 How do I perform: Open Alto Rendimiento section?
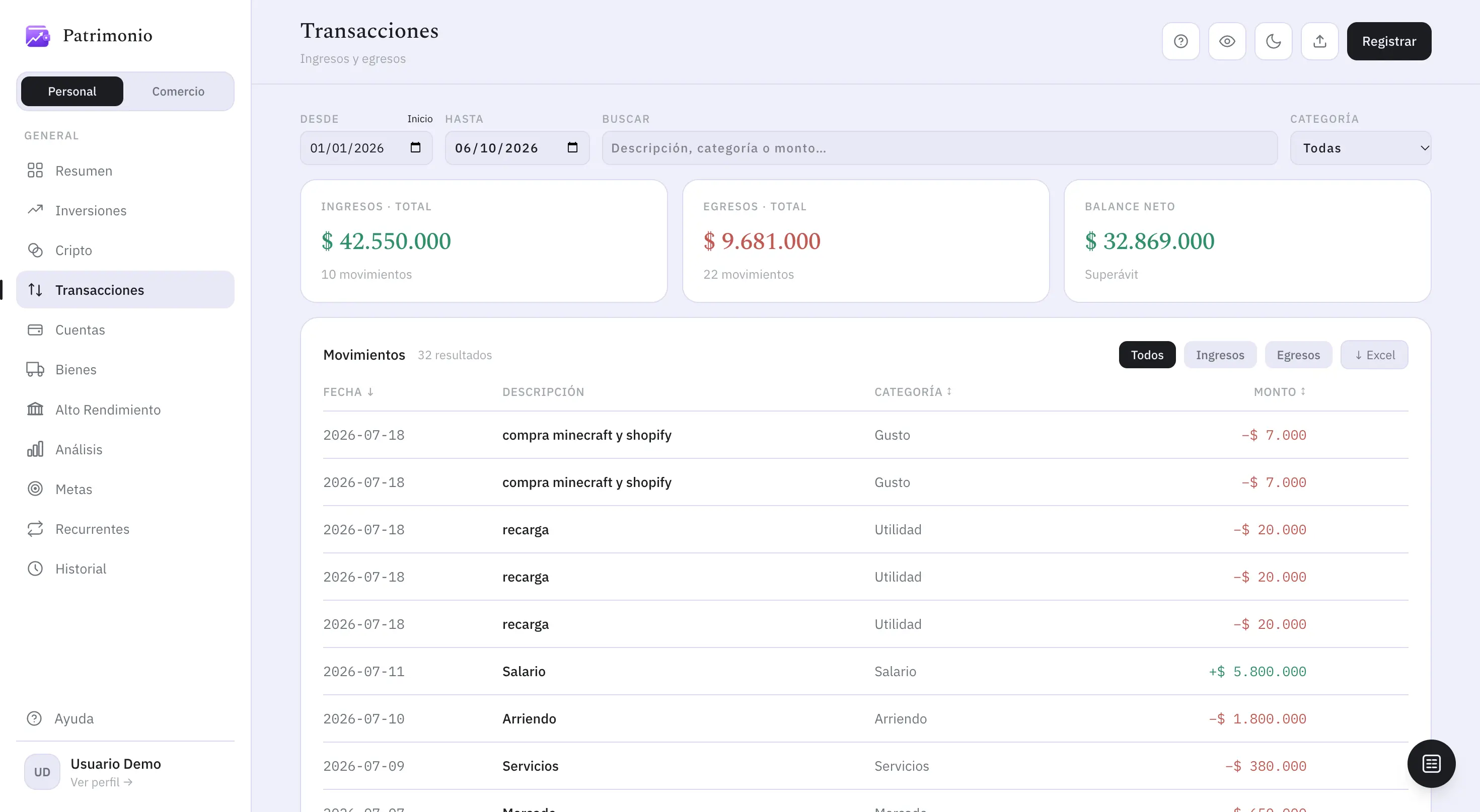point(125,410)
